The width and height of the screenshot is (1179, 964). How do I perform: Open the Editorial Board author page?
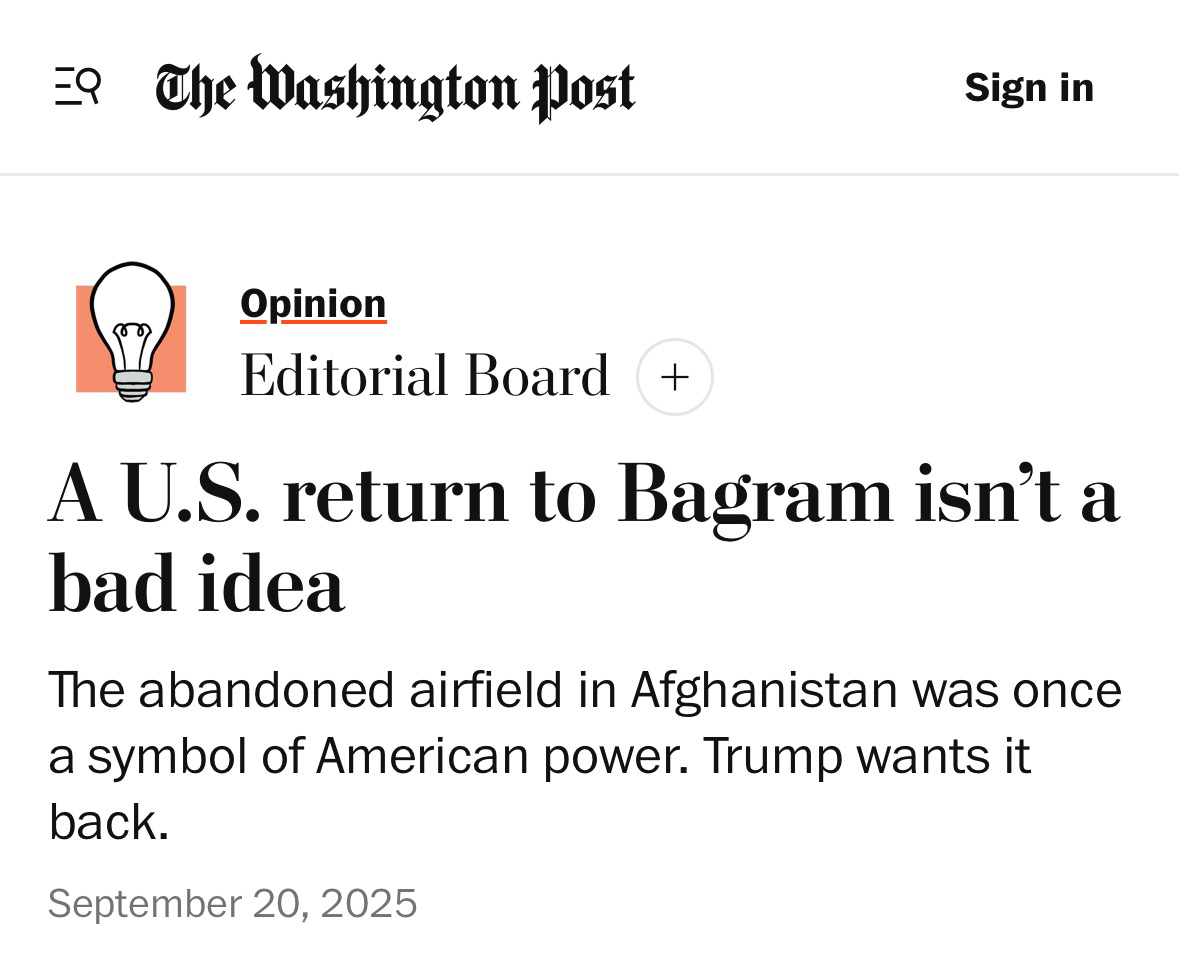pyautogui.click(x=424, y=376)
